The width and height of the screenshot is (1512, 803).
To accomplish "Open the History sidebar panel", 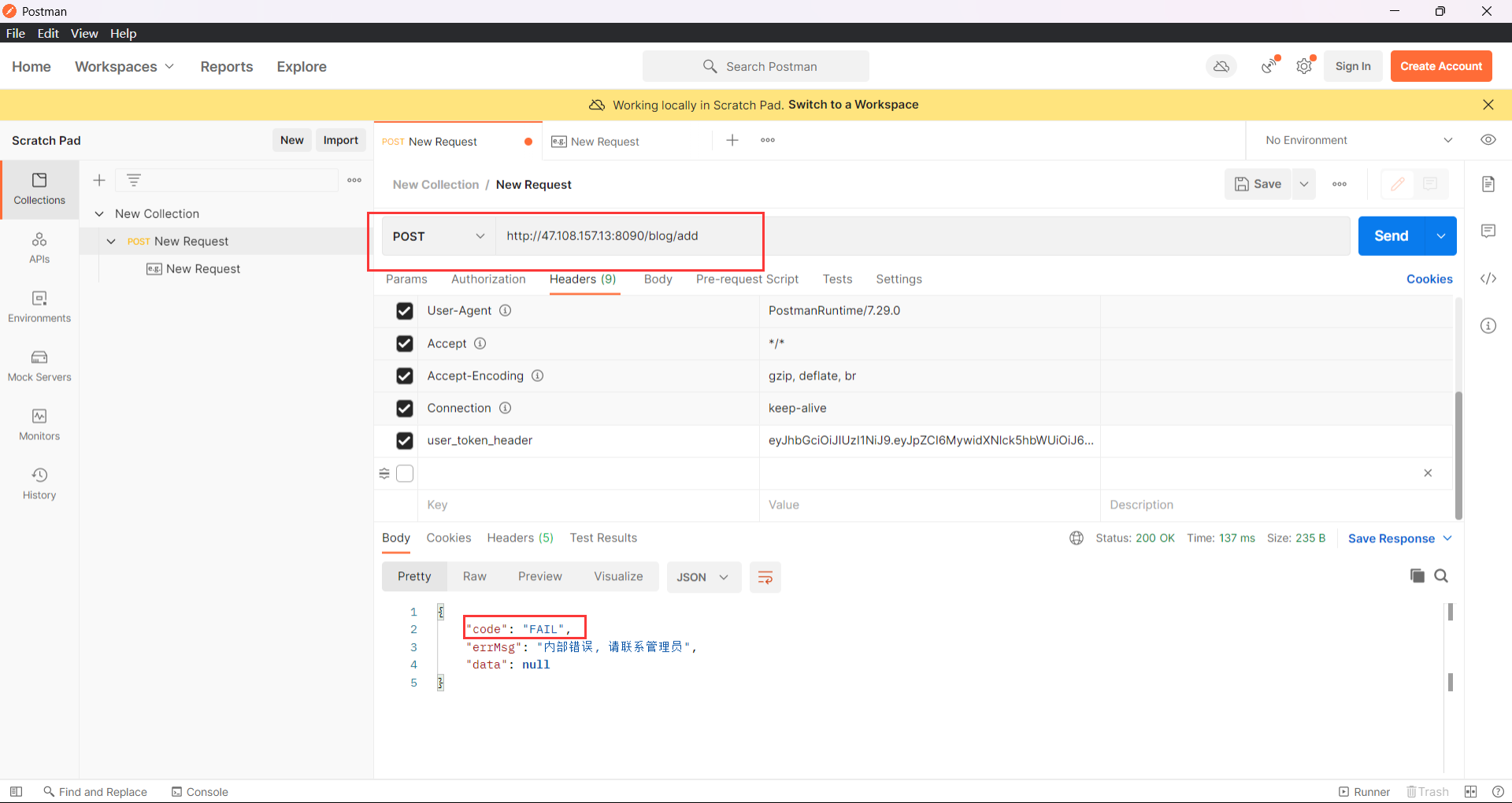I will [39, 484].
